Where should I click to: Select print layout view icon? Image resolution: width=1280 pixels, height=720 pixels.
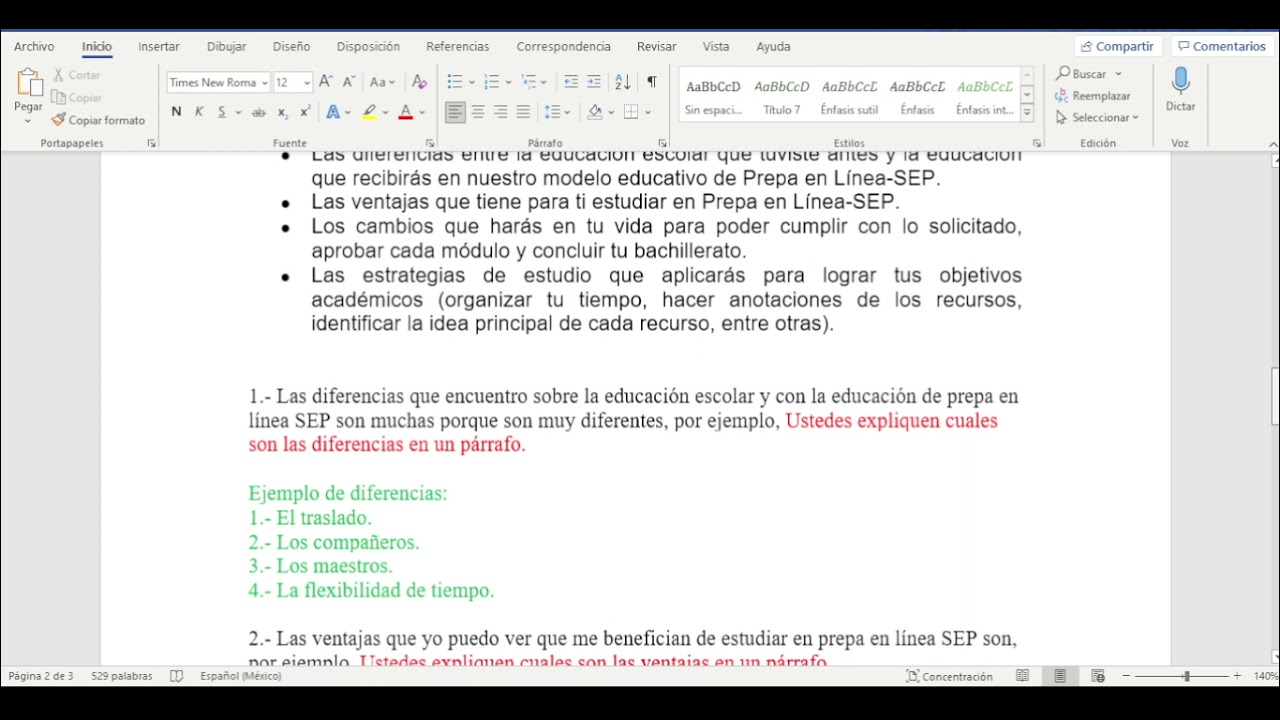[x=1060, y=676]
